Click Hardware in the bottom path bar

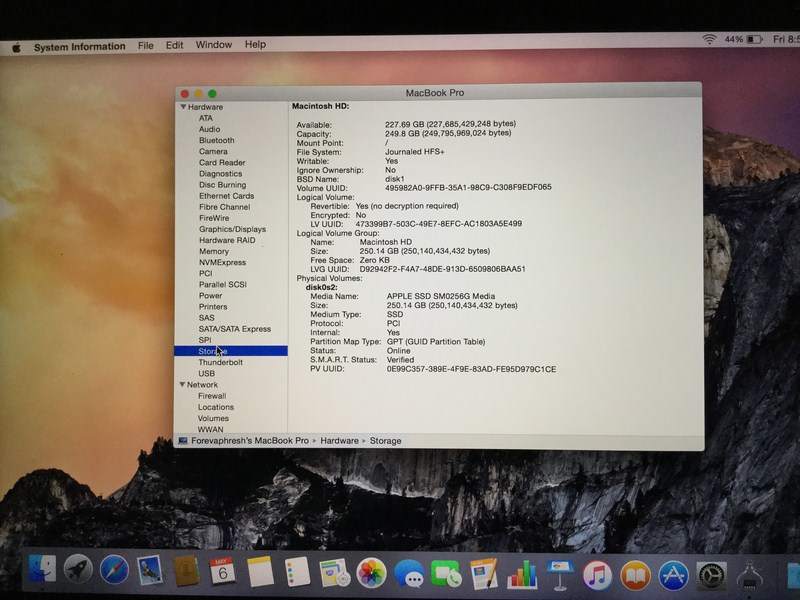click(340, 441)
